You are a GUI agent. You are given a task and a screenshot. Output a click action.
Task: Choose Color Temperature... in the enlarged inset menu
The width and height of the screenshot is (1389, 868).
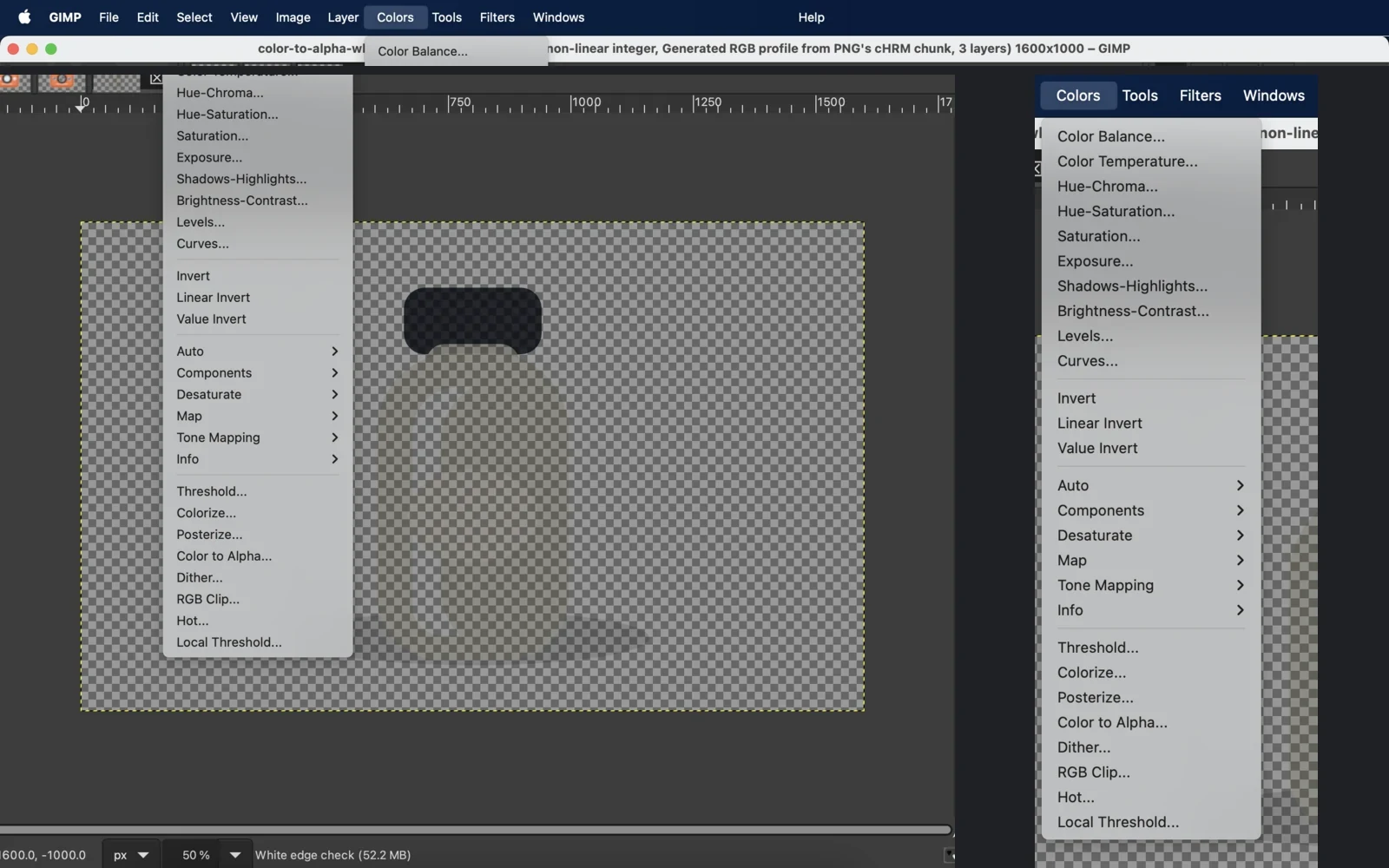1151,161
